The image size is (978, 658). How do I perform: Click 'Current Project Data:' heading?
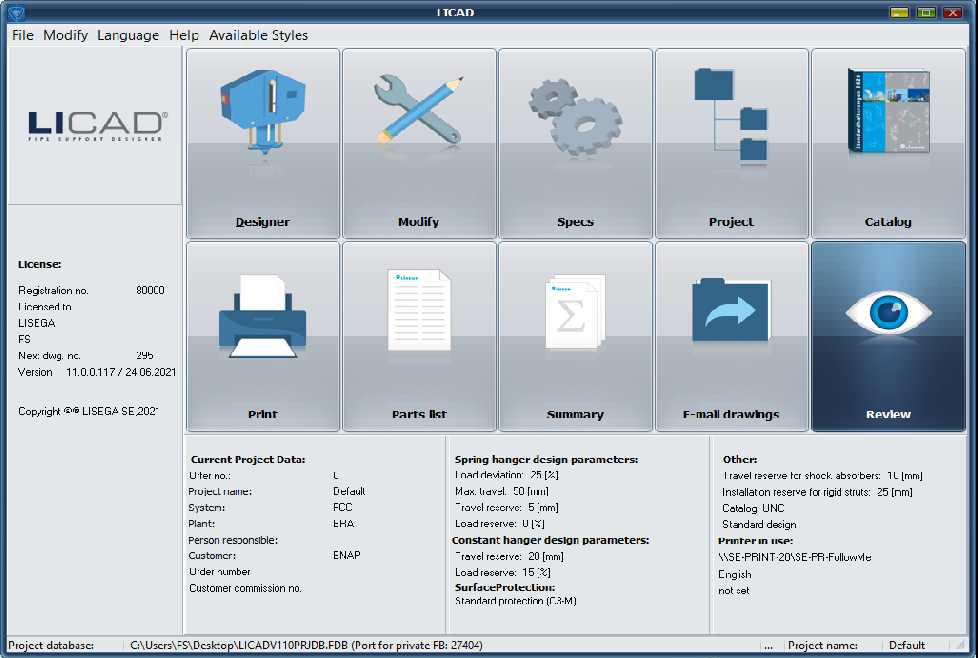click(248, 460)
